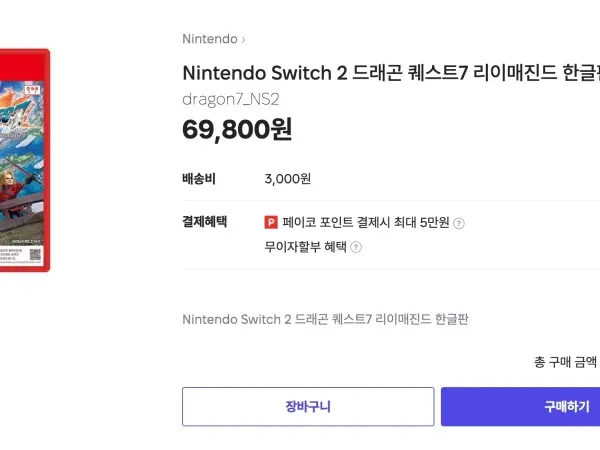Screen dimensions: 600x450
Task: Click the 페이코 포인트 결제시 최대 5만원 text
Action: (x=367, y=222)
